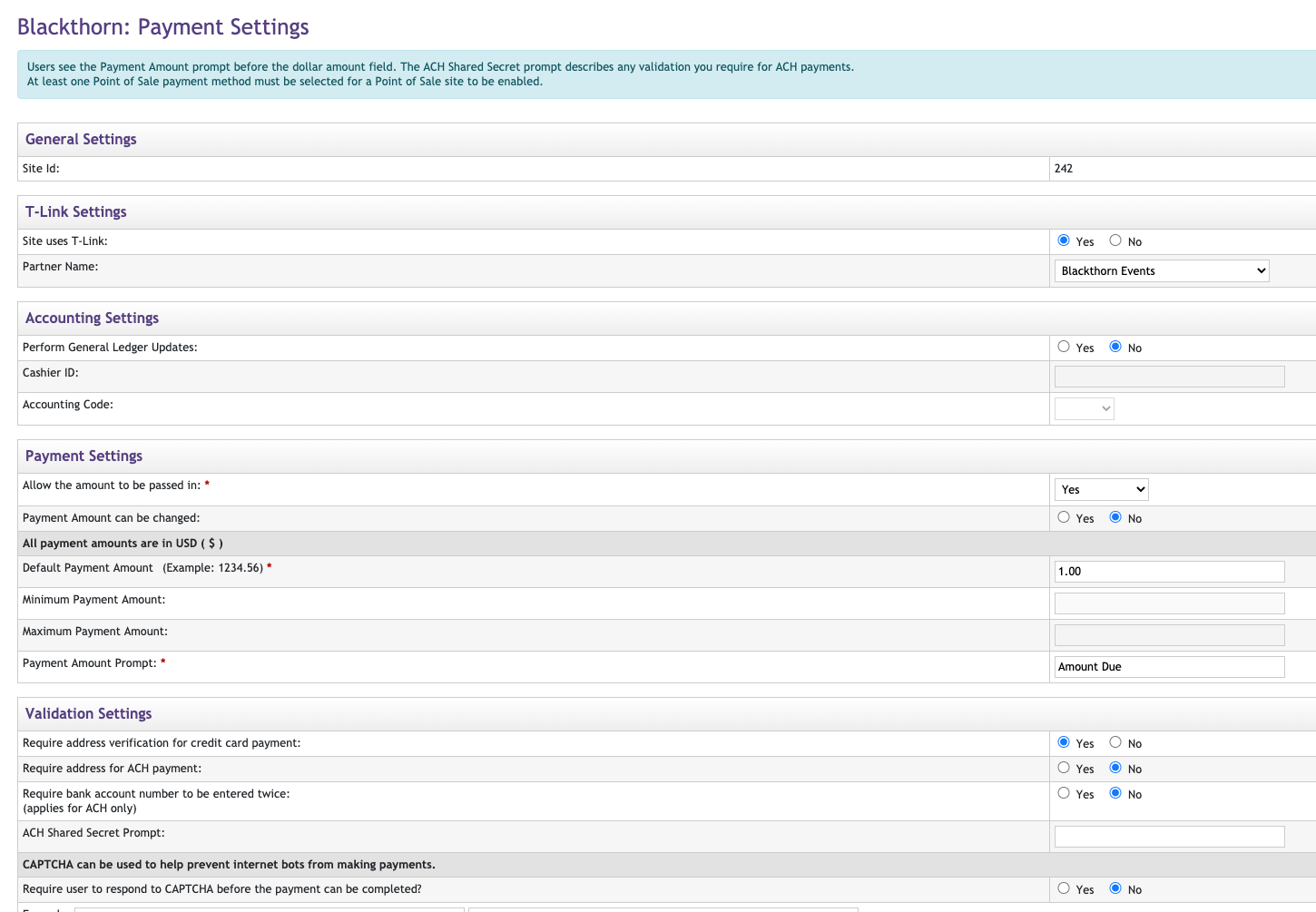Click the Cashier ID input field
Viewport: 1316px width, 912px height.
point(1169,377)
